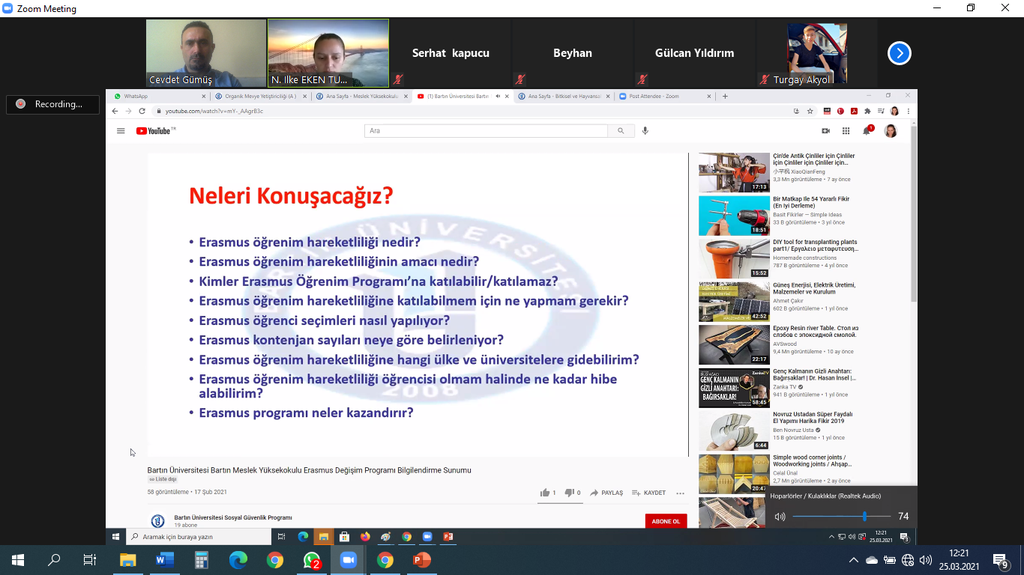Image resolution: width=1024 pixels, height=575 pixels.
Task: Click the Windows Start button
Action: click(x=18, y=560)
